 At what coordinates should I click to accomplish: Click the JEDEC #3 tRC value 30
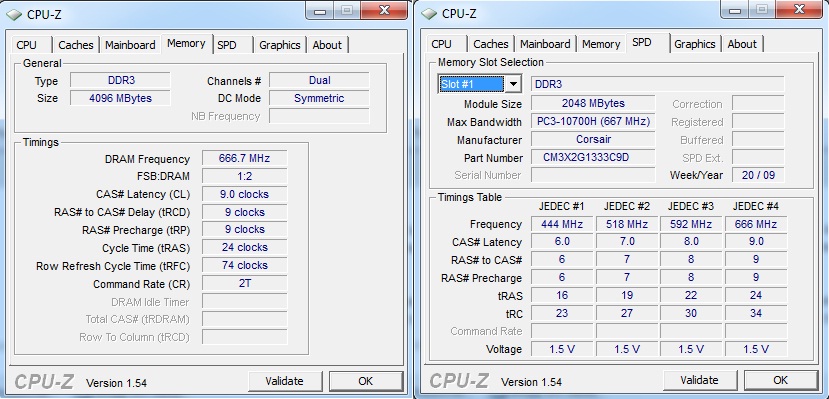click(691, 313)
